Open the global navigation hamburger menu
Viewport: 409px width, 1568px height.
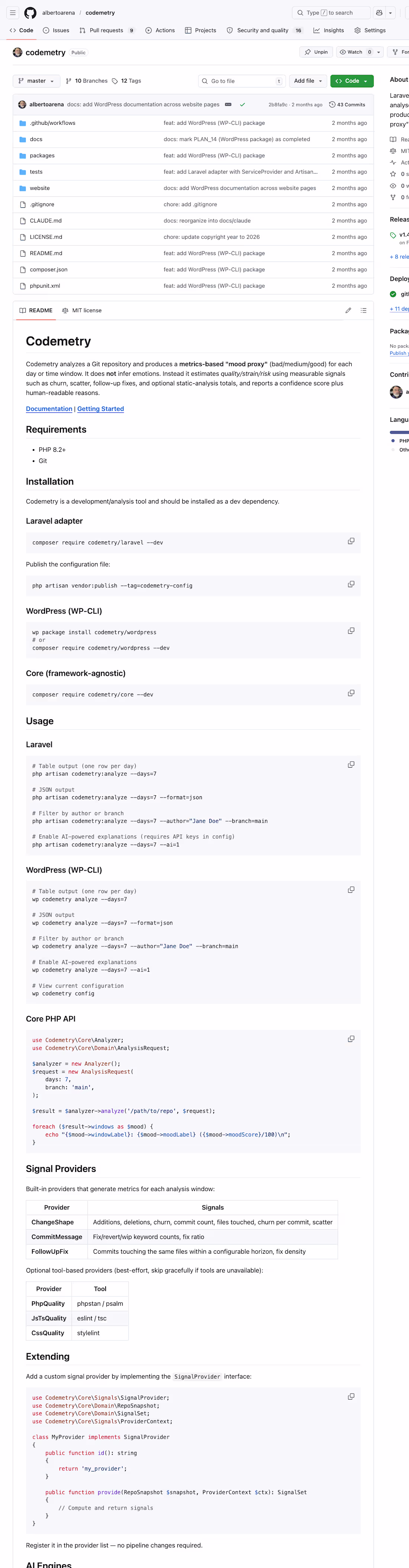pos(12,12)
